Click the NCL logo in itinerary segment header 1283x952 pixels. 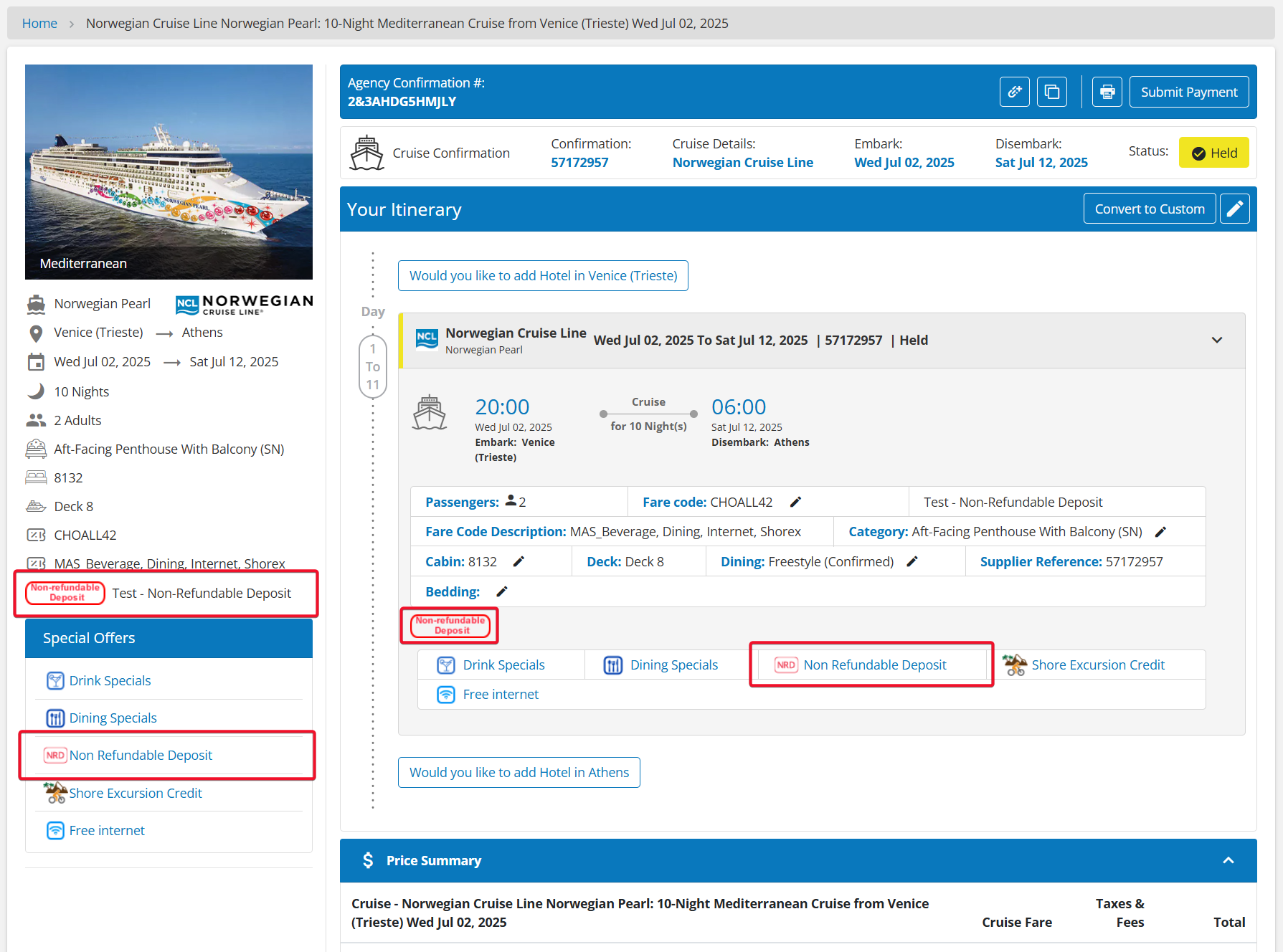[427, 338]
